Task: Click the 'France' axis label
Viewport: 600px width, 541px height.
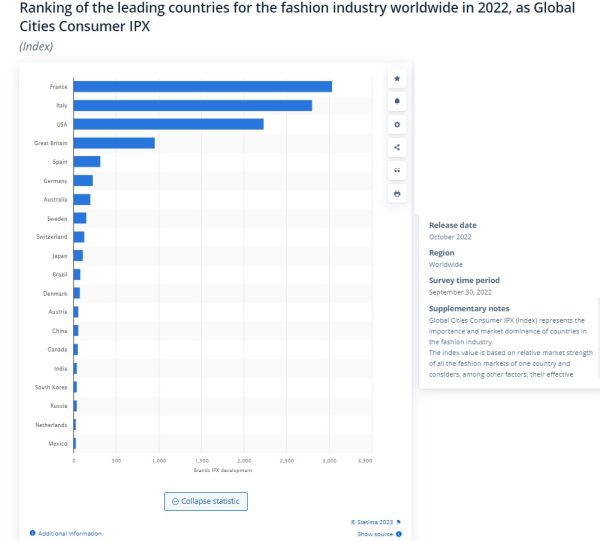Action: (x=58, y=87)
